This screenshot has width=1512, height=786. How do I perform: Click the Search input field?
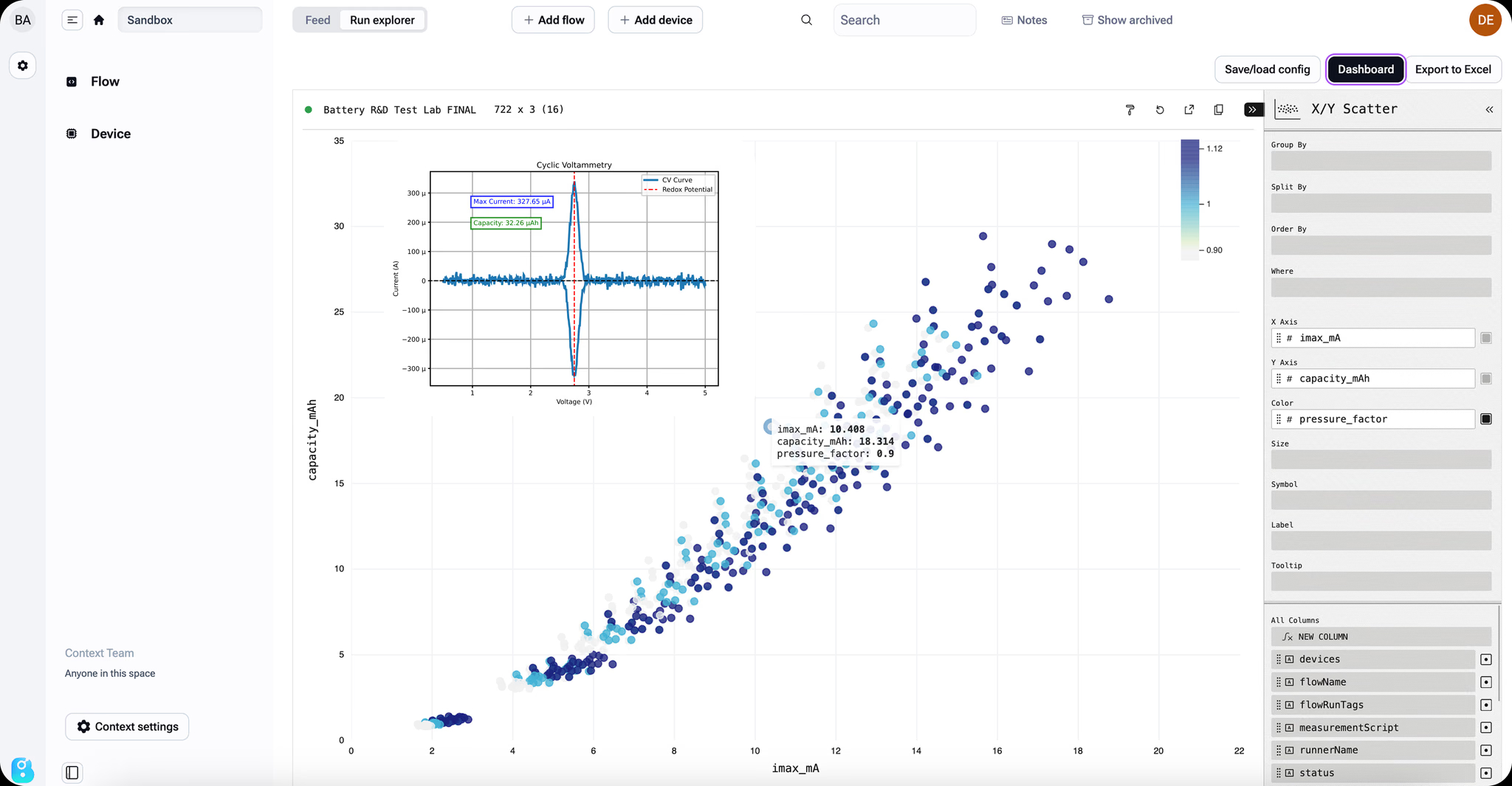(904, 20)
